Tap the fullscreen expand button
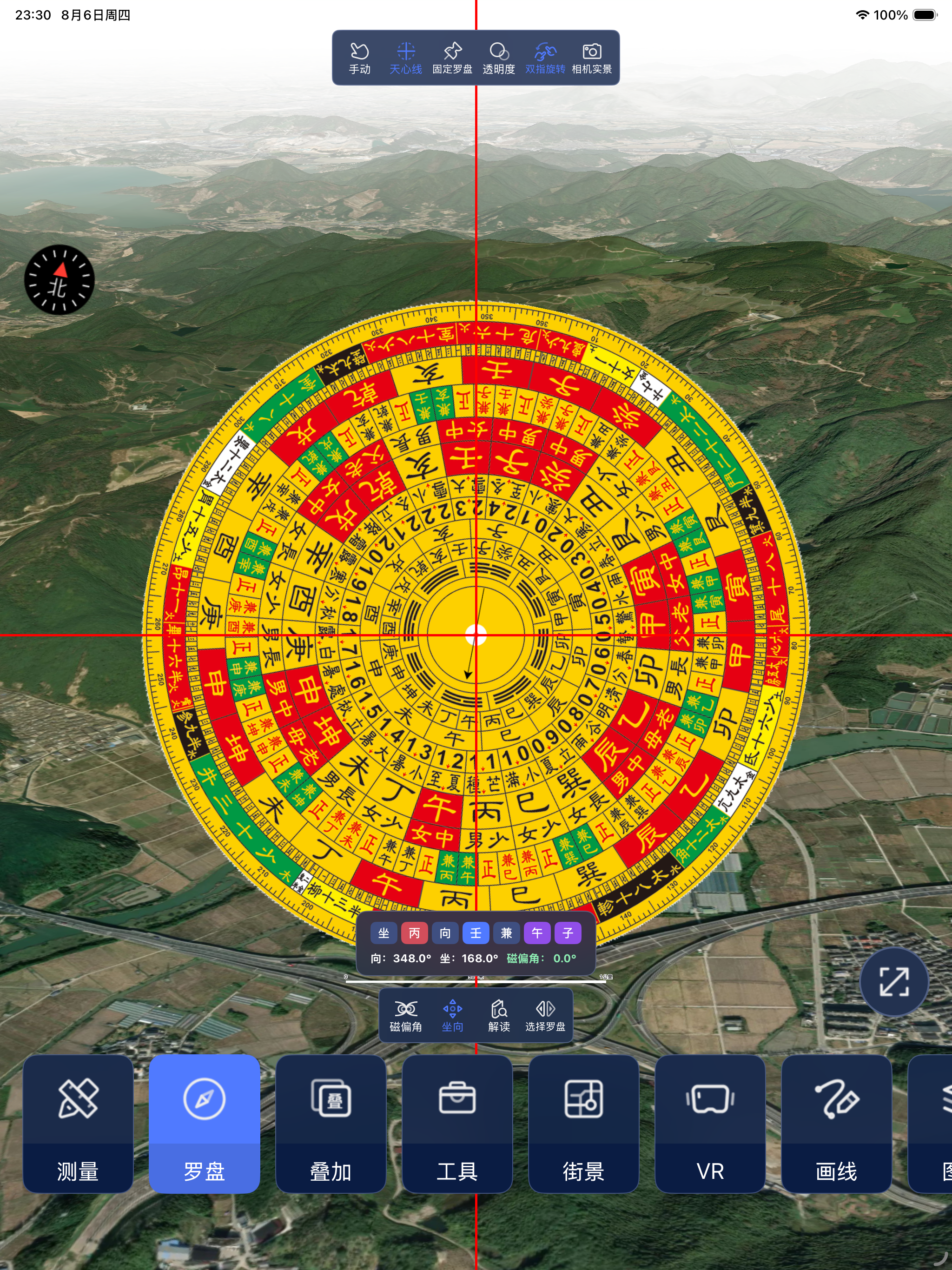 (894, 982)
